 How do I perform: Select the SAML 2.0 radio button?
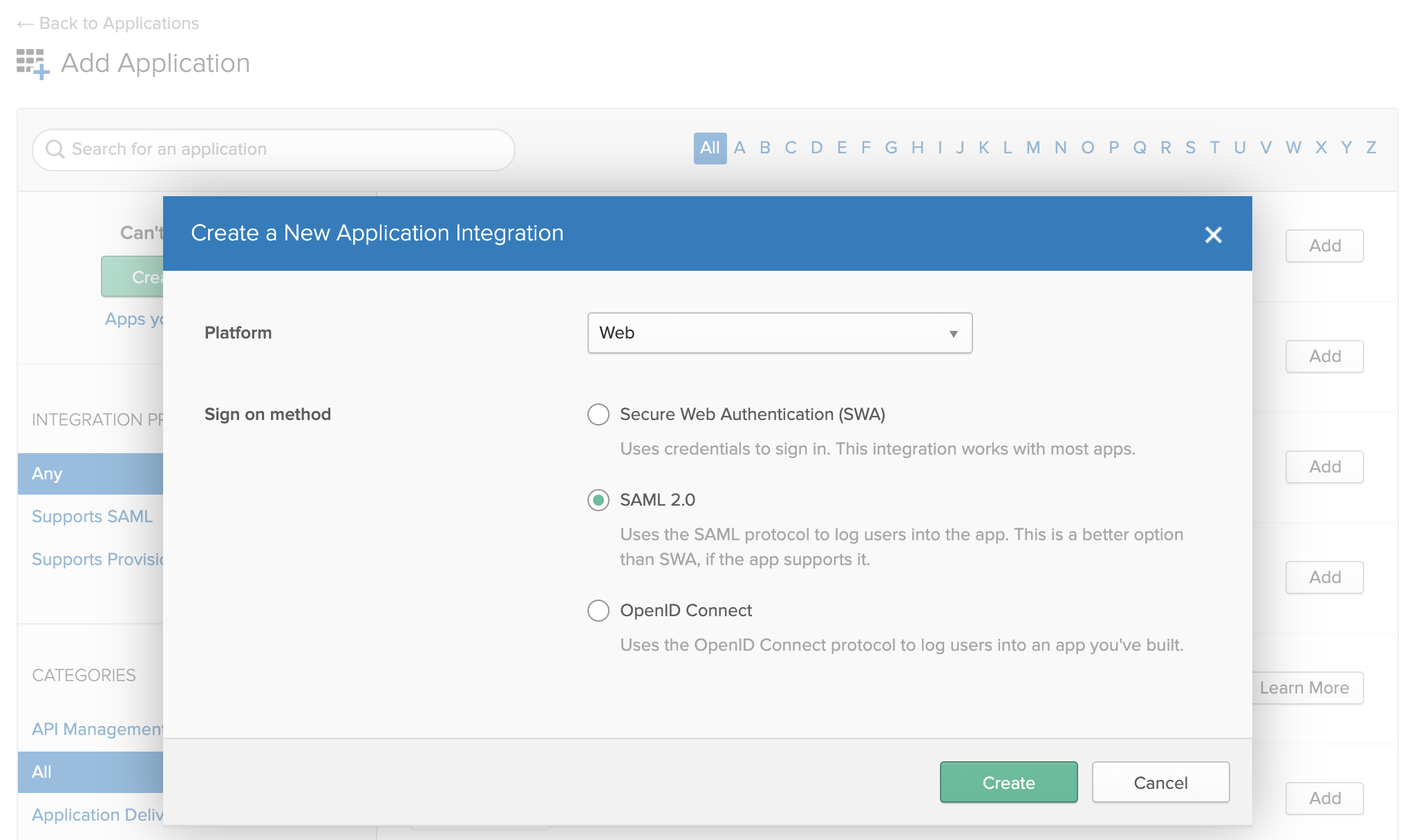pyautogui.click(x=598, y=500)
